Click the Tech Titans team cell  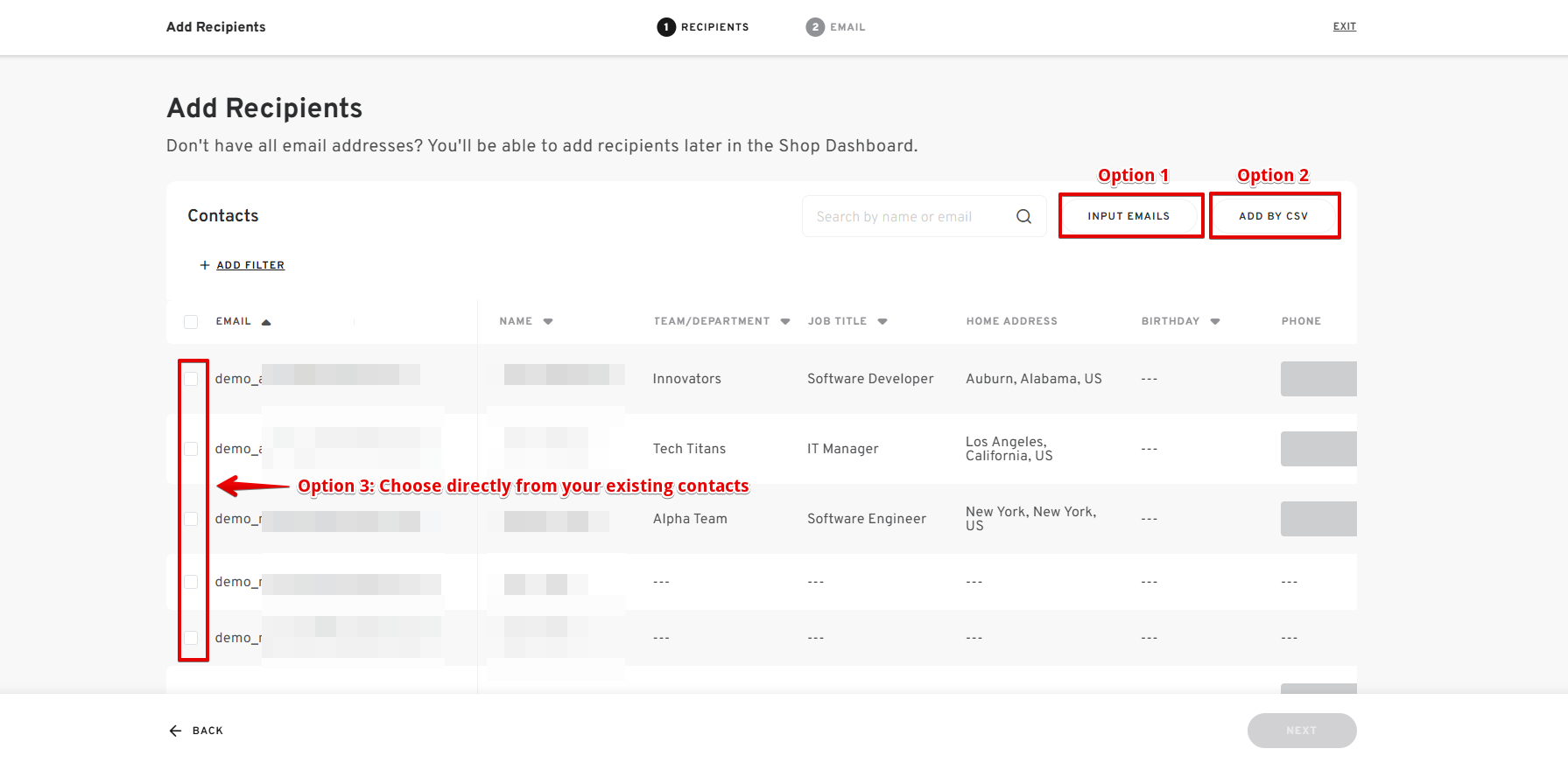point(690,449)
